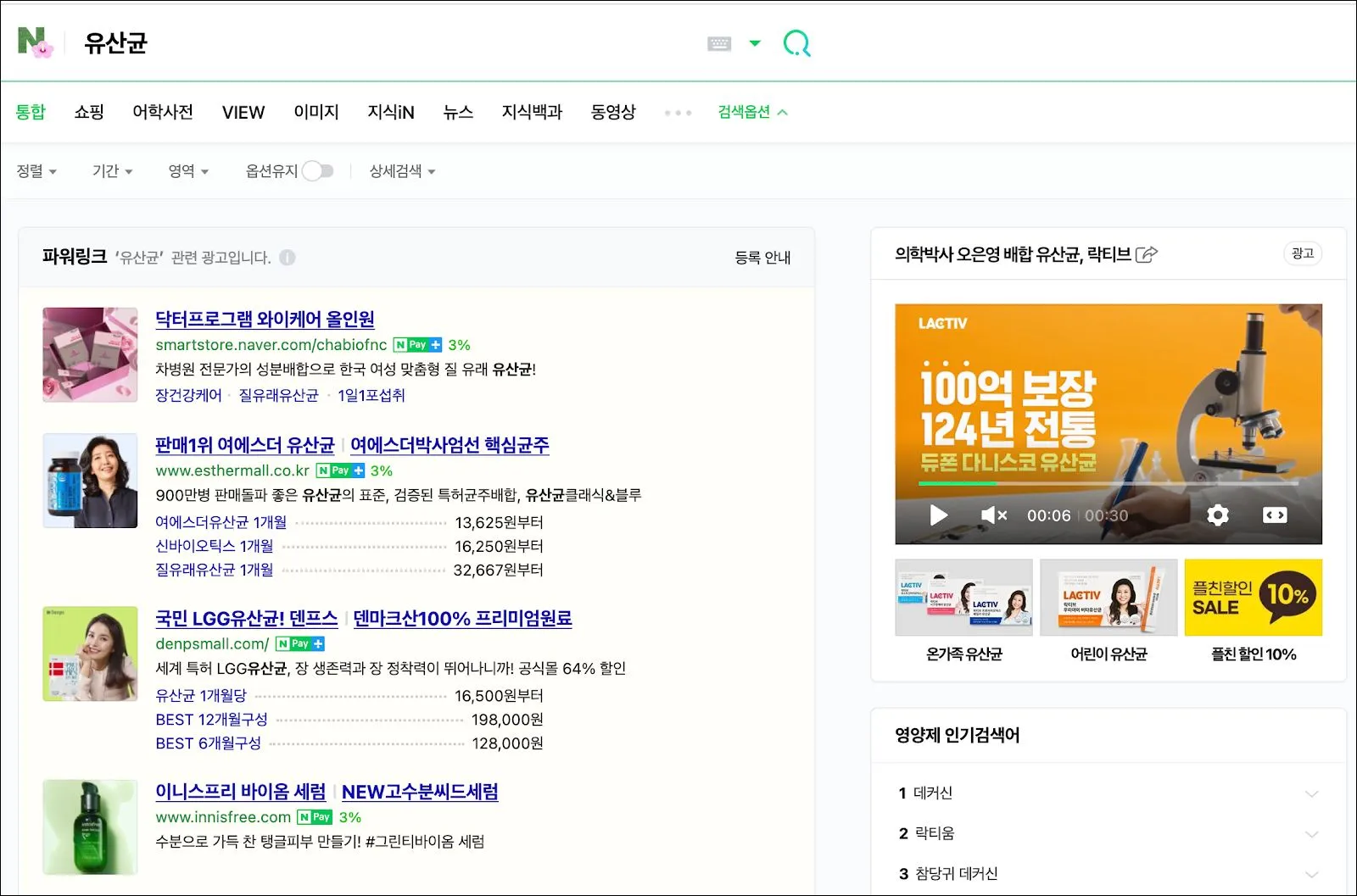The width and height of the screenshot is (1357, 896).
Task: Select the 유산균 1개월당 price link
Action: click(x=201, y=695)
